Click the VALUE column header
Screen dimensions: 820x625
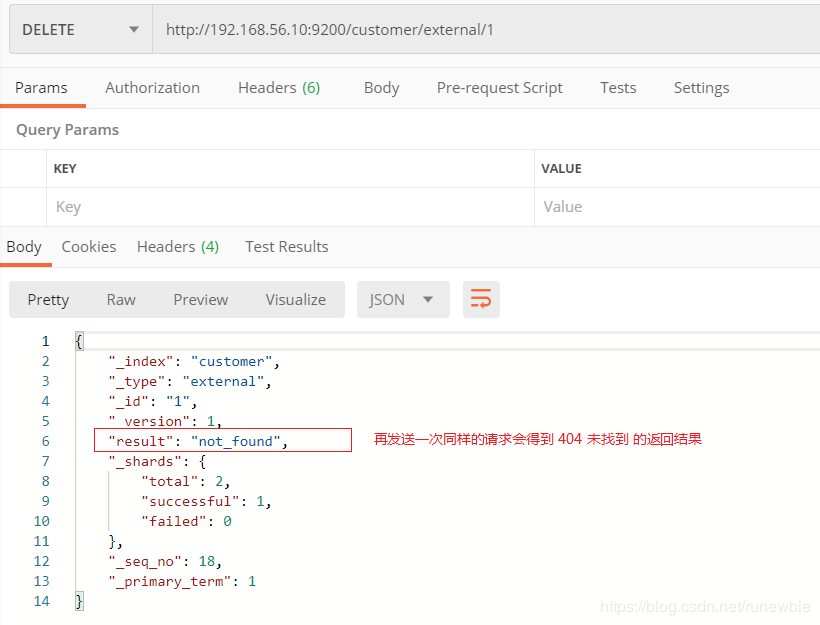coord(561,169)
